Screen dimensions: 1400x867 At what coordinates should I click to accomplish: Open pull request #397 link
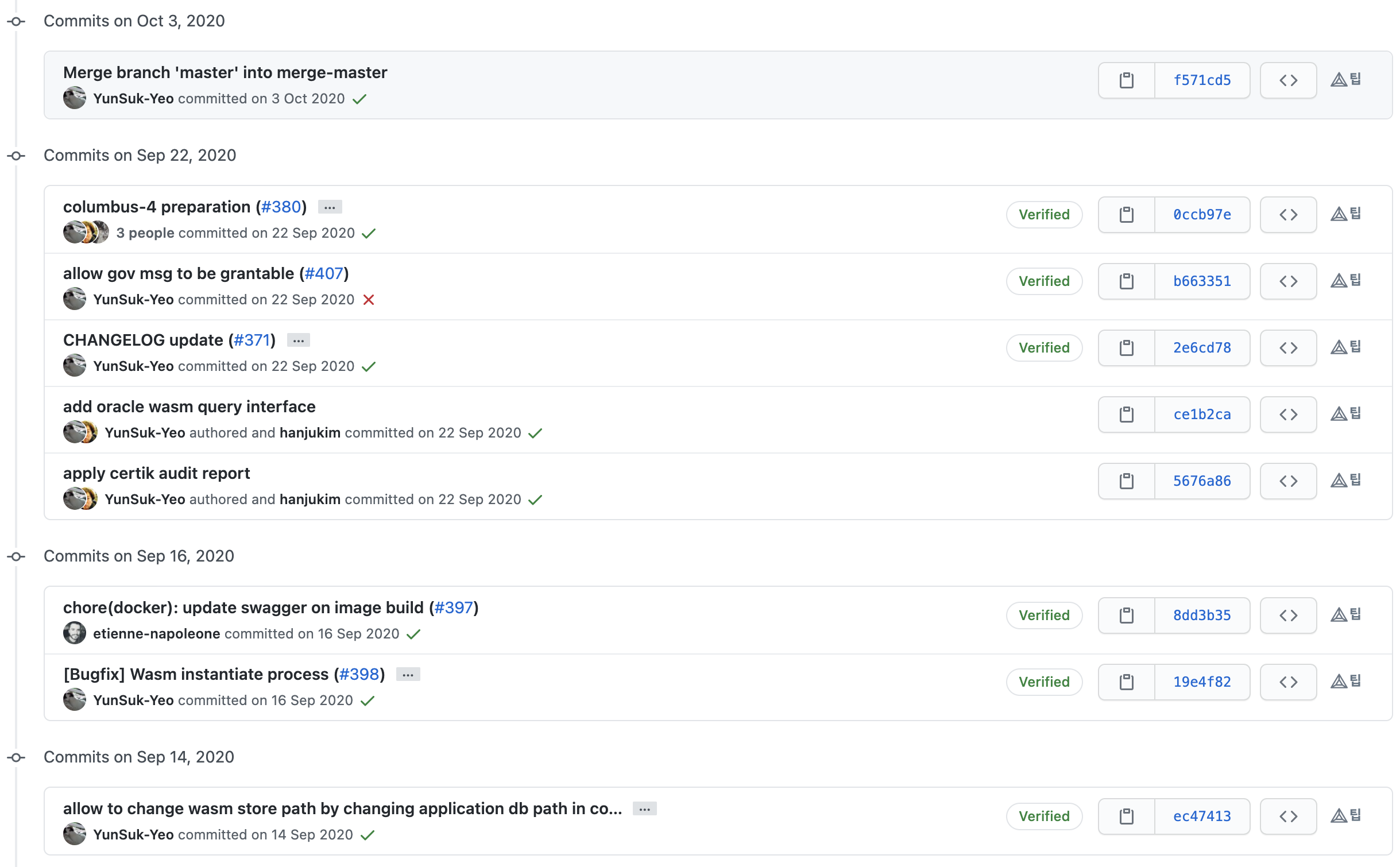pos(454,607)
